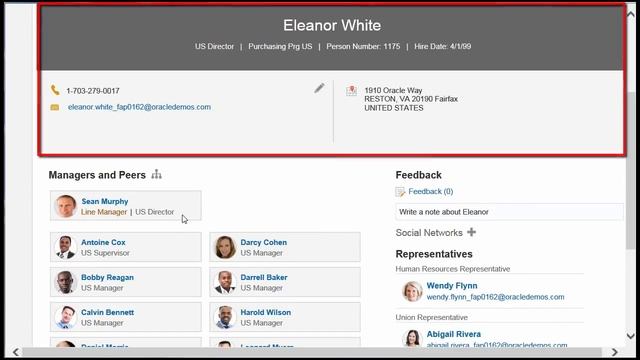
Task: Click Bobby Reagan's photo thumbnail
Action: [65, 282]
